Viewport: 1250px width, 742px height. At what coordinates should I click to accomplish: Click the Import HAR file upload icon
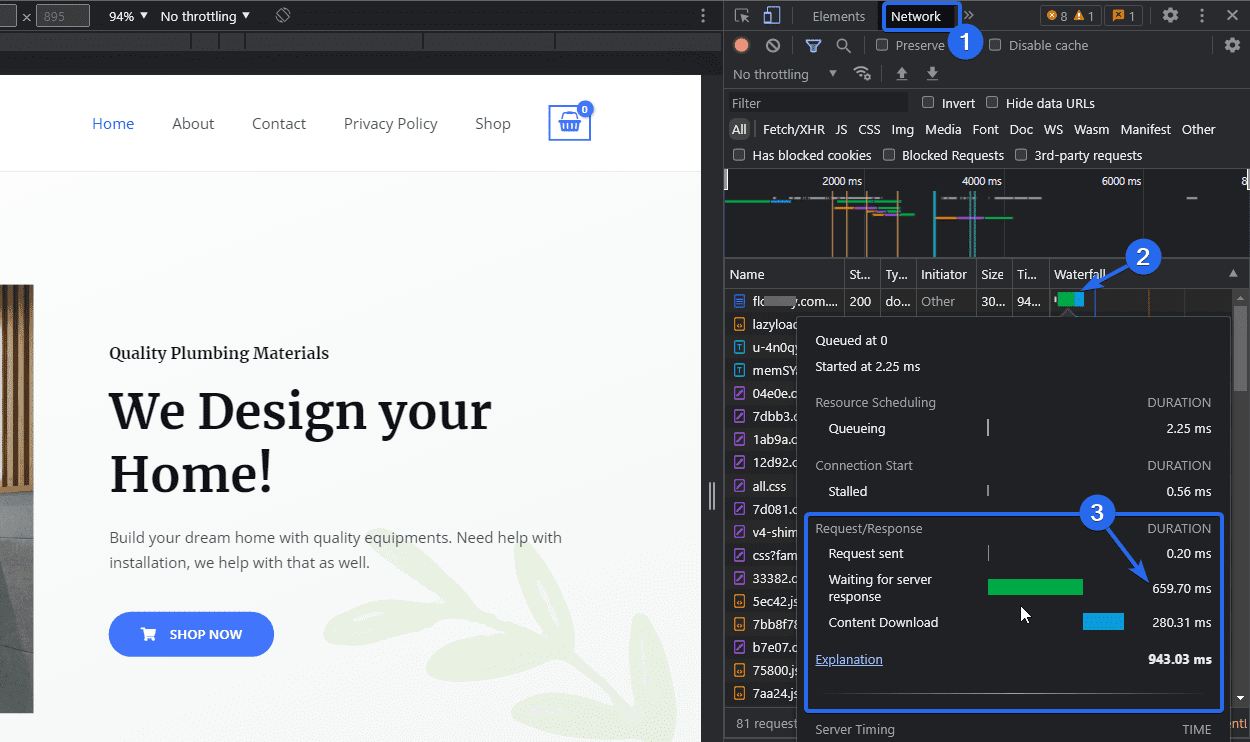pyautogui.click(x=902, y=74)
